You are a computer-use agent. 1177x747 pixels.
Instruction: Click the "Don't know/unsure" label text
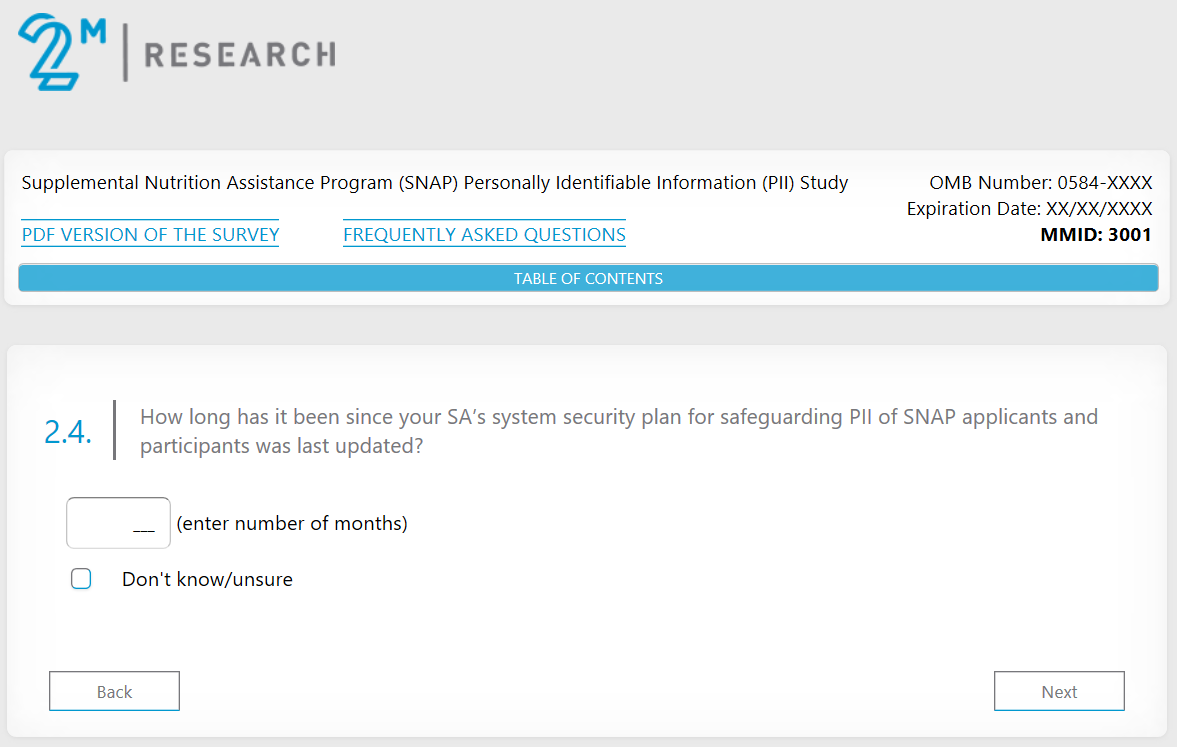(207, 579)
